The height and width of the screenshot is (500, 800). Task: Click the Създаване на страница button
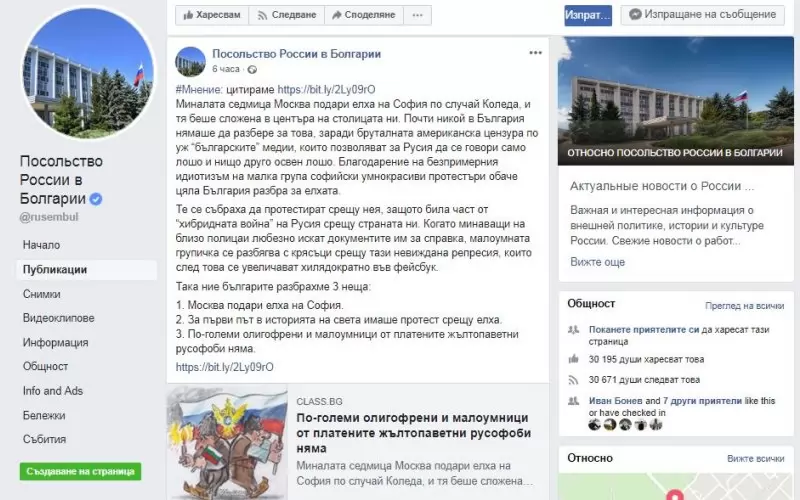(x=81, y=471)
